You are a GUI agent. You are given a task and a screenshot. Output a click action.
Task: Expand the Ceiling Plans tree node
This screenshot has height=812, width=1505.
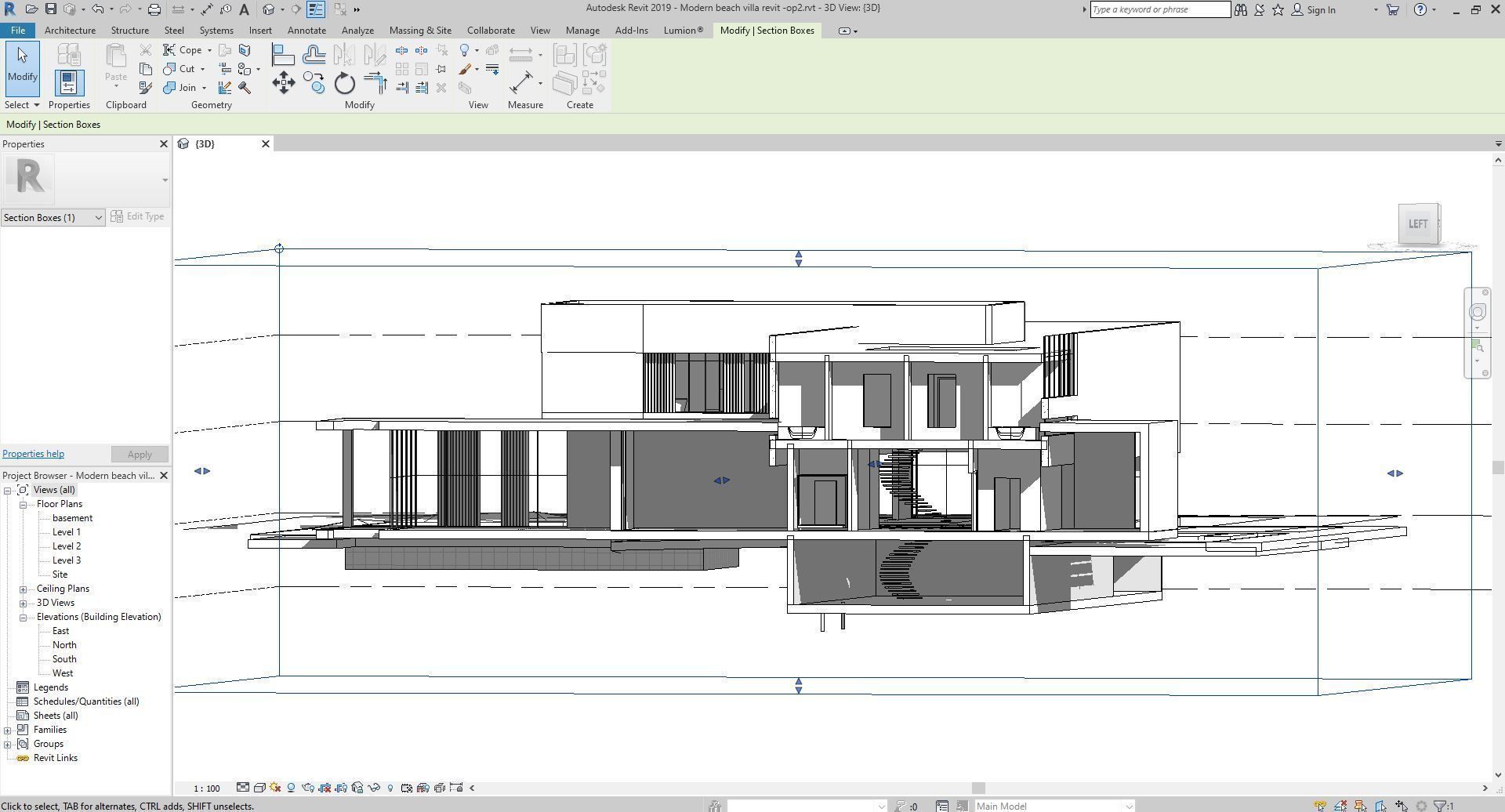[x=24, y=589]
